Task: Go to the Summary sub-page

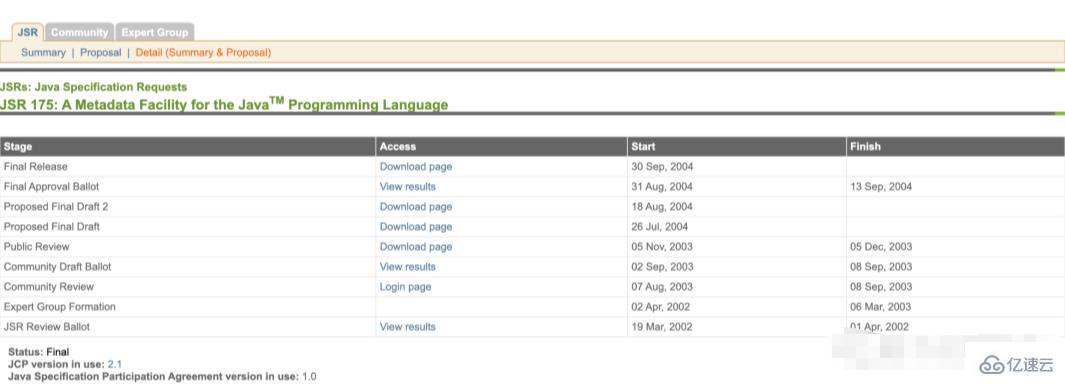Action: (x=43, y=52)
